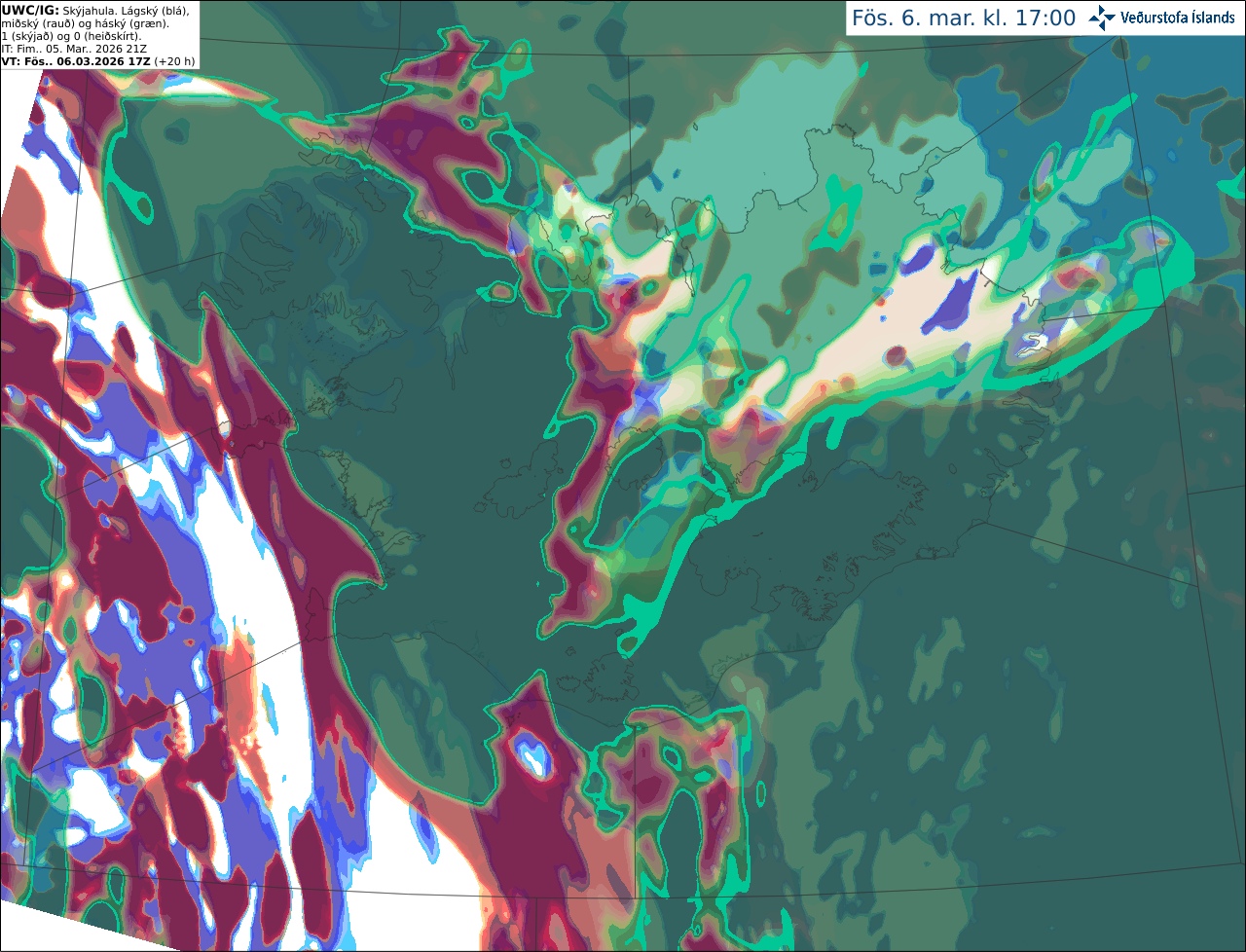Click the 'IT: Fim.. 05. Mar.. 2026 21Z' line
The image size is (1246, 952).
click(74, 49)
